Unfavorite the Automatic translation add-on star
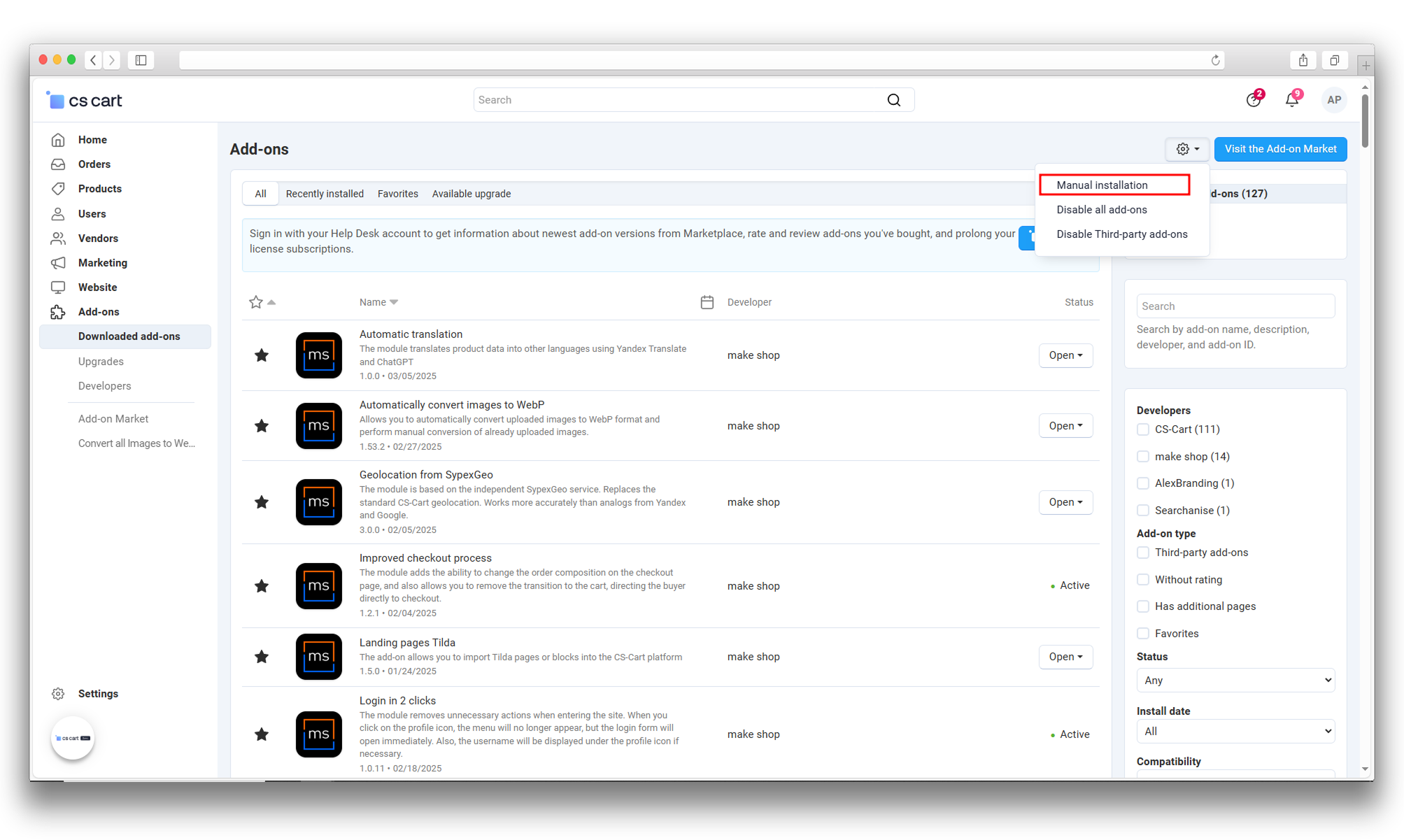 [262, 355]
